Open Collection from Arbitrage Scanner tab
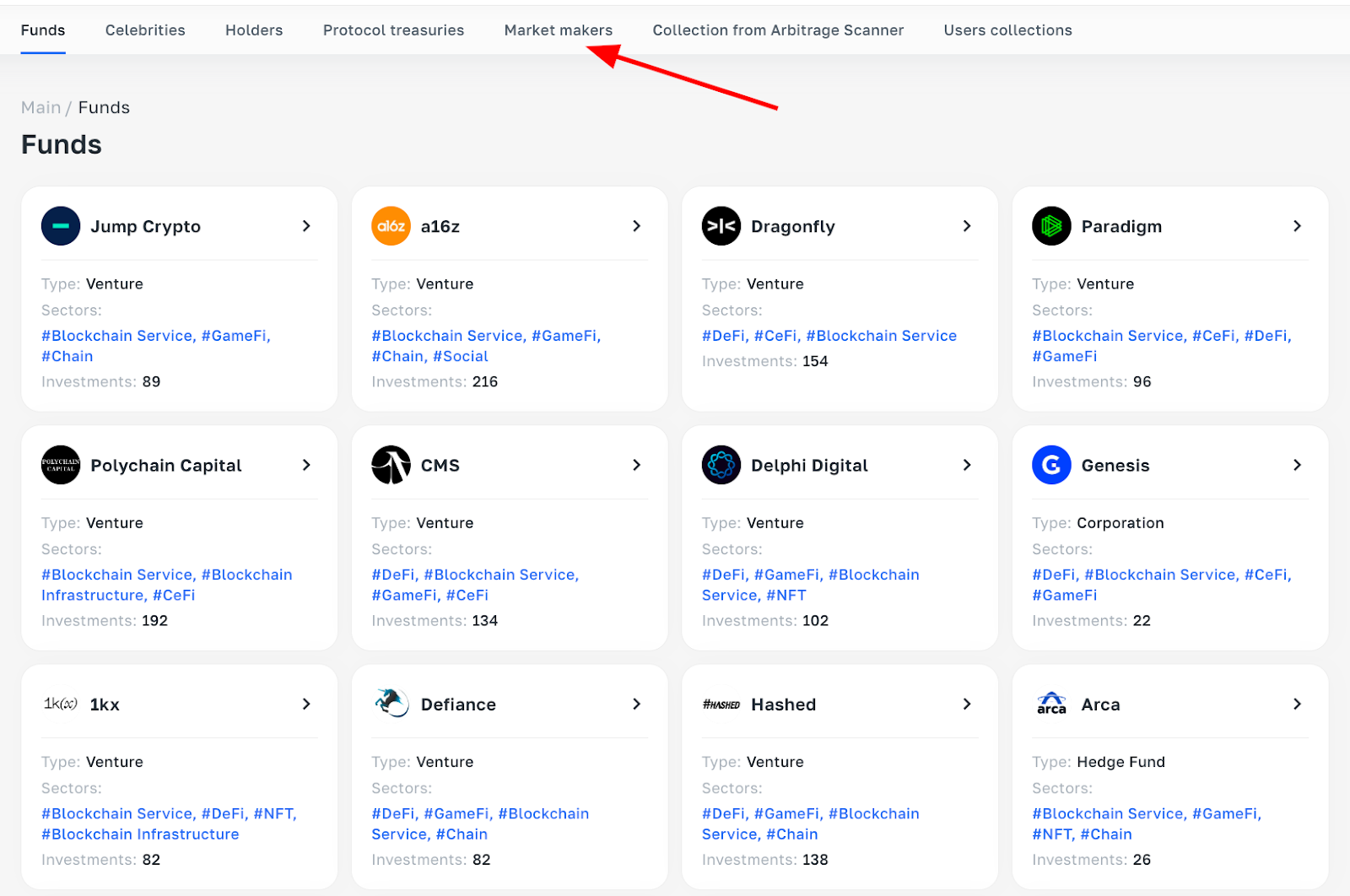This screenshot has height=896, width=1350. point(778,30)
